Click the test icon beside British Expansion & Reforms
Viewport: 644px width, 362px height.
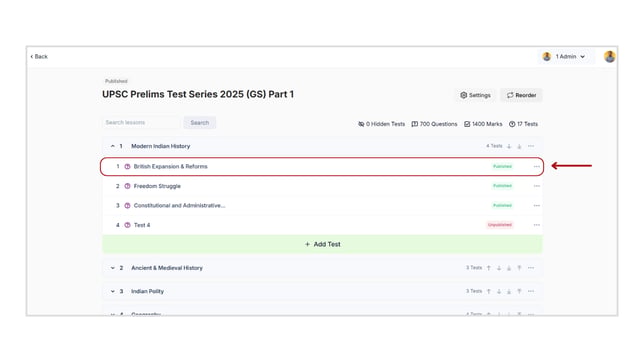[127, 166]
